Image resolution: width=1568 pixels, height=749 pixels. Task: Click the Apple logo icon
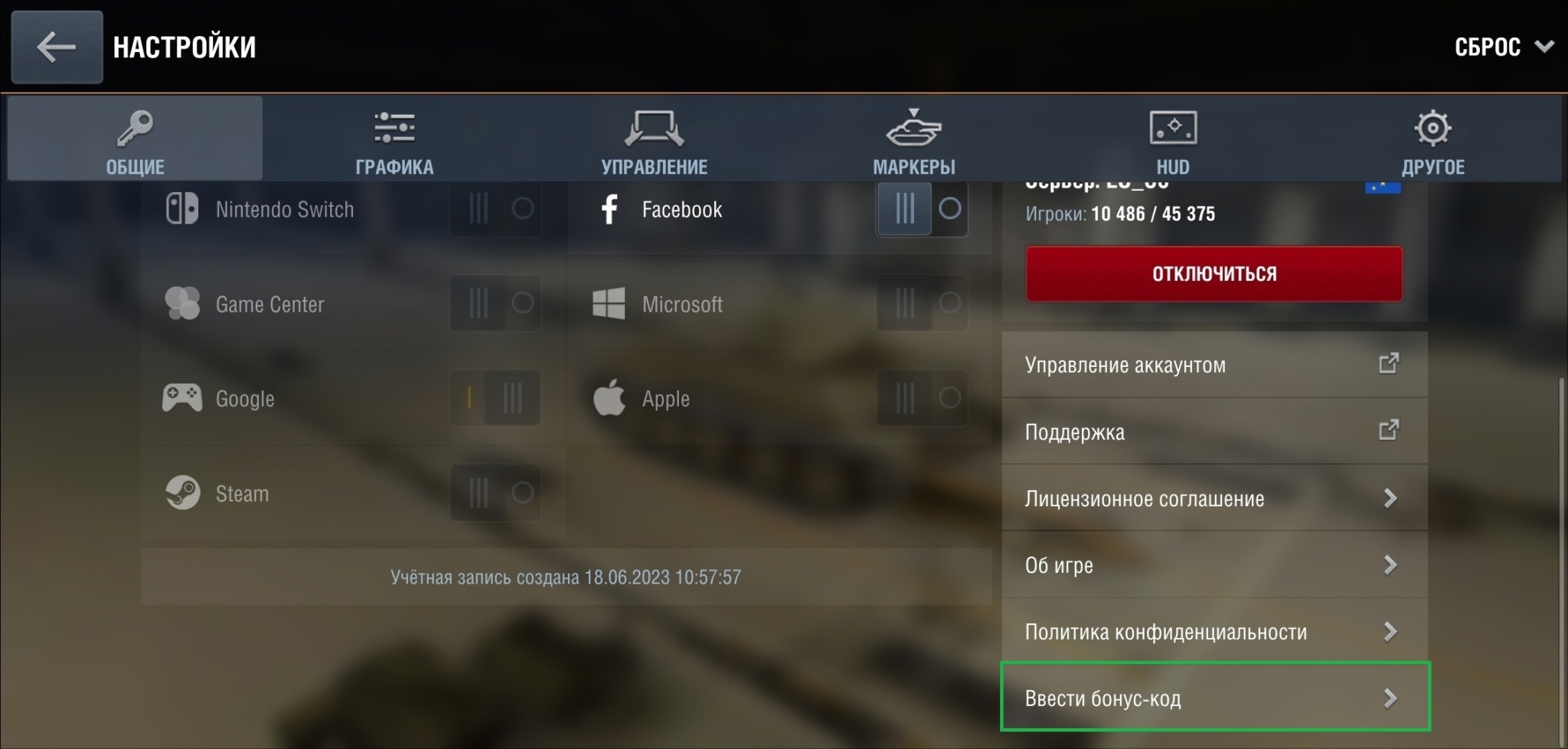click(x=609, y=397)
